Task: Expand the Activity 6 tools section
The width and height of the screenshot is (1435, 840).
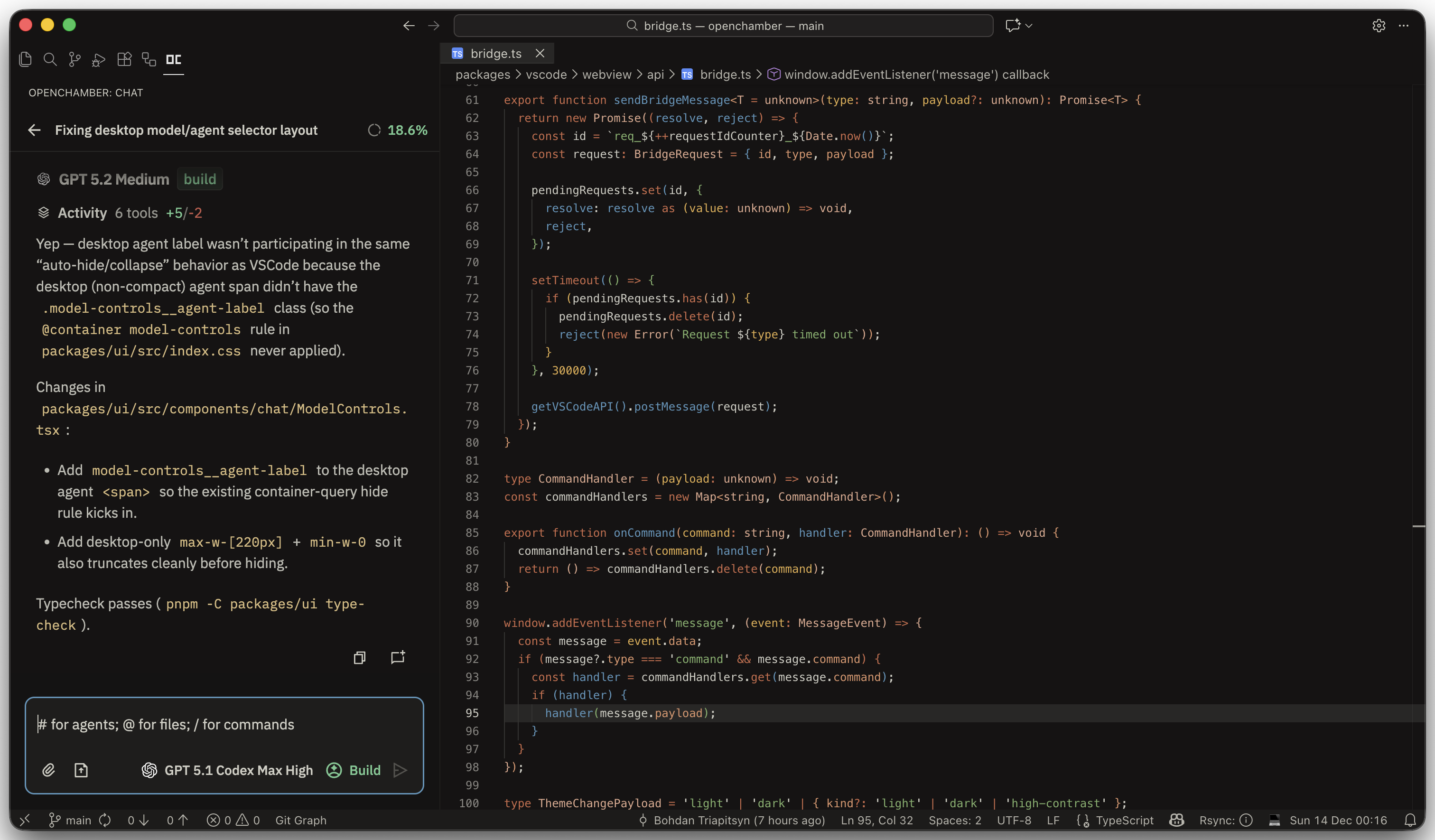Action: coord(119,213)
